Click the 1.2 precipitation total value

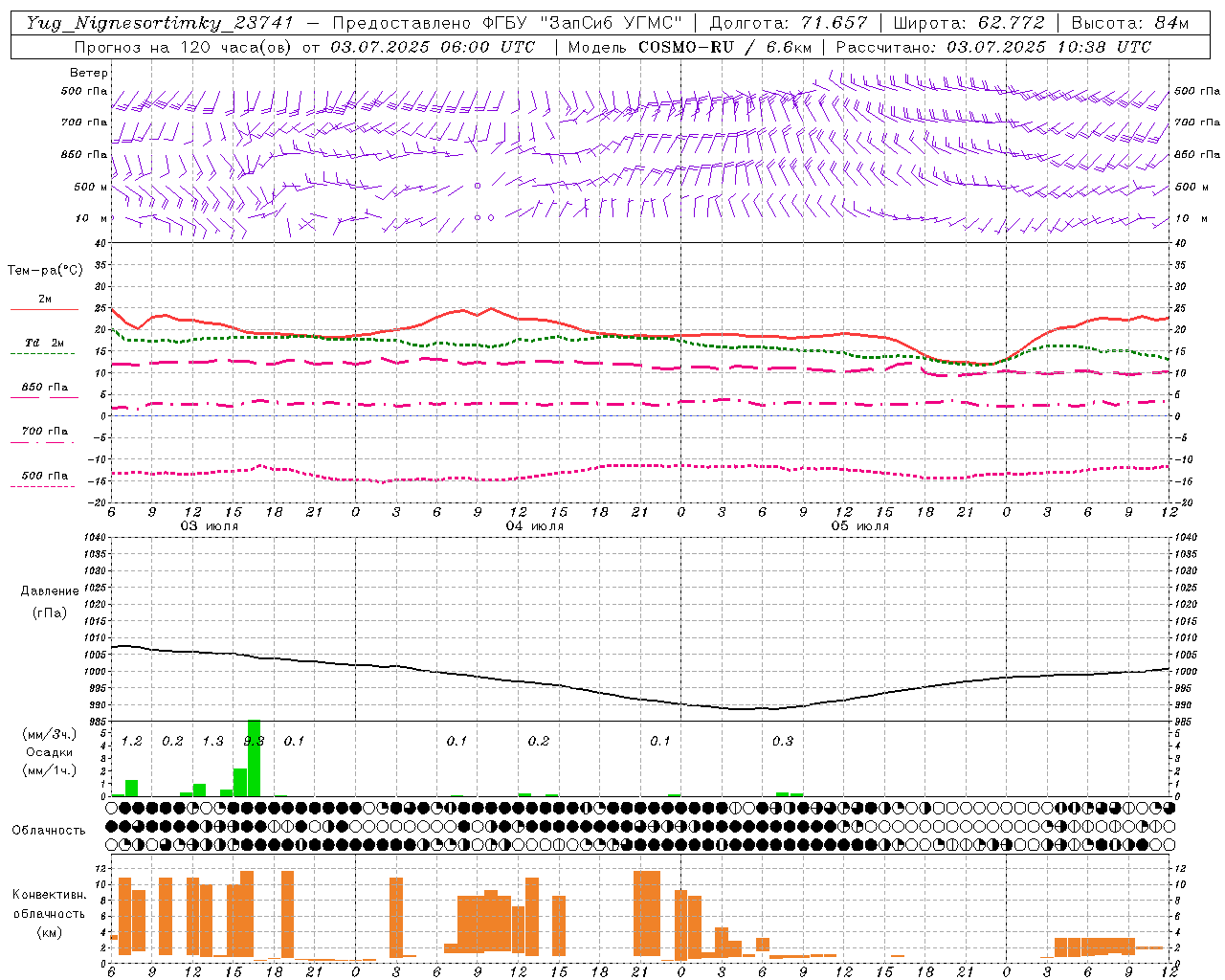(132, 741)
